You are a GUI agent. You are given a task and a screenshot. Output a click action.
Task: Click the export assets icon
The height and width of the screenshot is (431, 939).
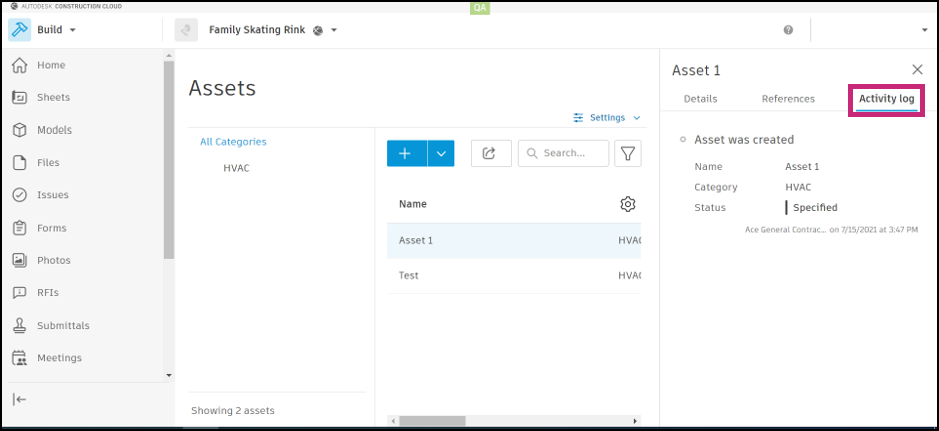(x=490, y=153)
